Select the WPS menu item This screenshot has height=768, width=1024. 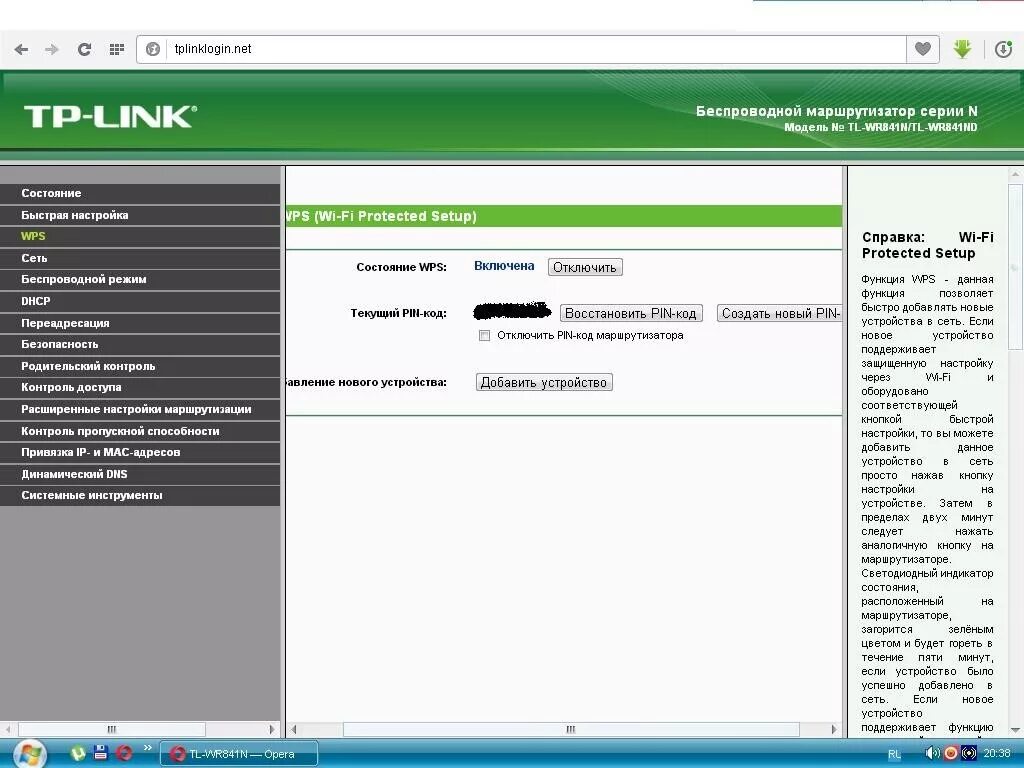[x=140, y=236]
